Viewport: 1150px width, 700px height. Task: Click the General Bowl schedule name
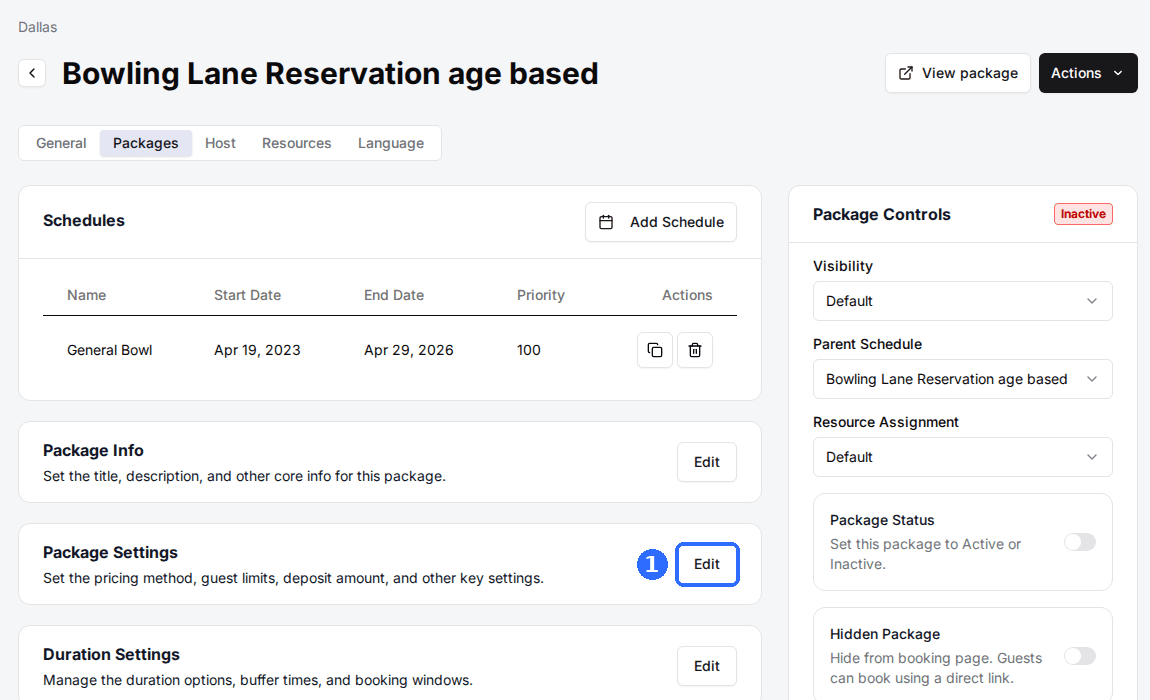(x=110, y=350)
